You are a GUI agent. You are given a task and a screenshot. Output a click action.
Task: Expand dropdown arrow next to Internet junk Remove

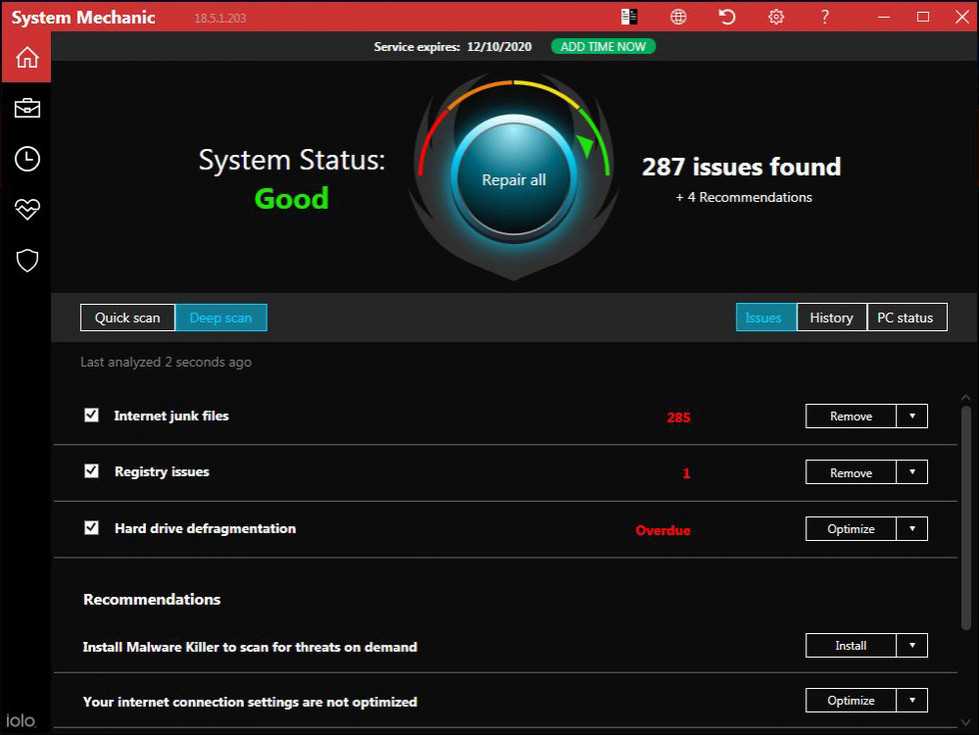912,416
